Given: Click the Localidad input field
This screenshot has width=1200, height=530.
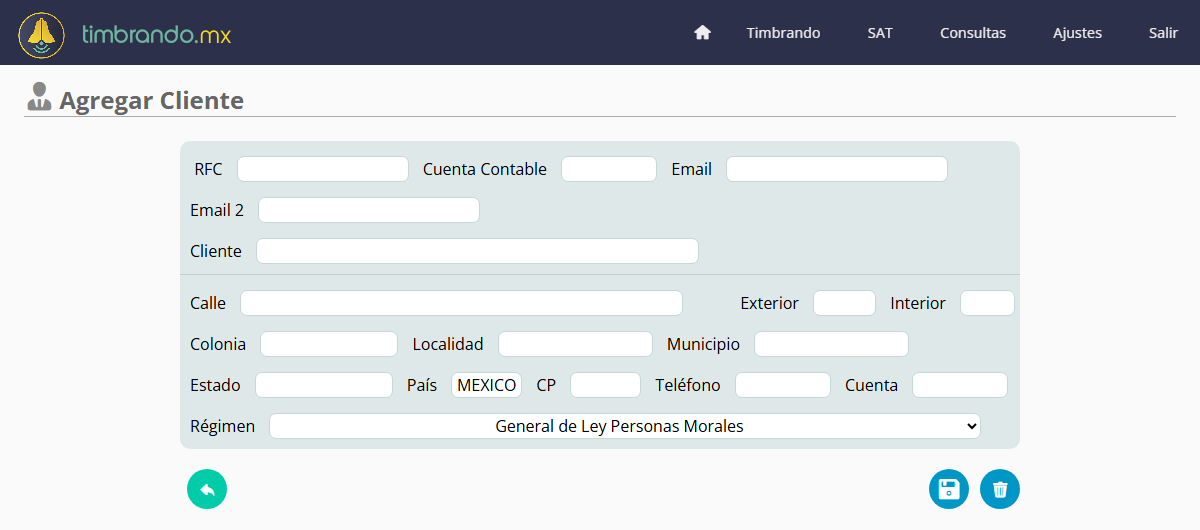Looking at the screenshot, I should (x=575, y=344).
